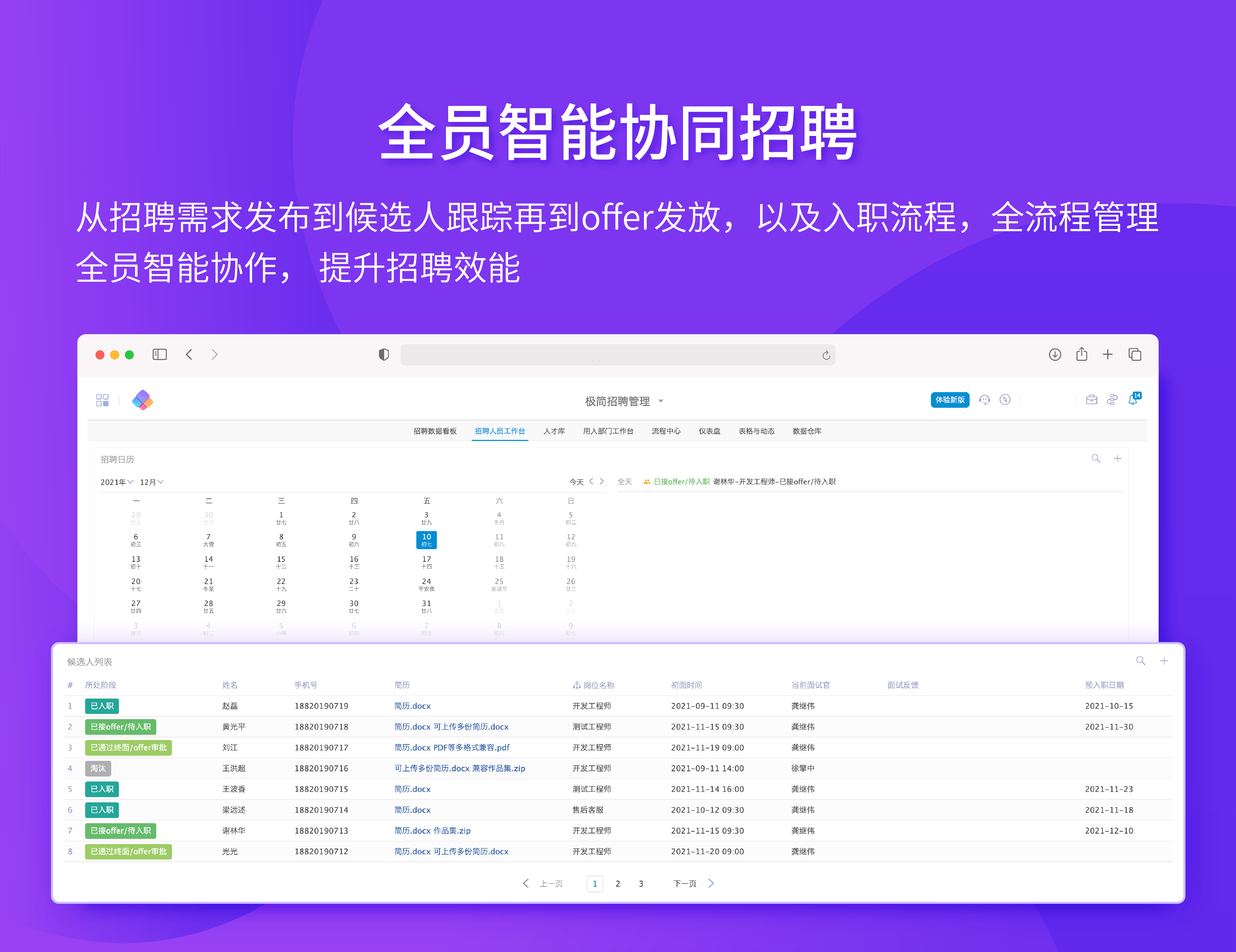Screen dimensions: 1236x952
Task: Open a new browser tab
Action: point(1107,354)
